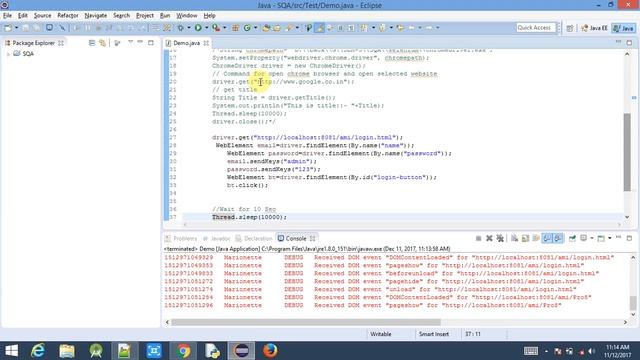Click the SQA project in Package Explorer
Image resolution: width=640 pixels, height=360 pixels.
(x=24, y=54)
